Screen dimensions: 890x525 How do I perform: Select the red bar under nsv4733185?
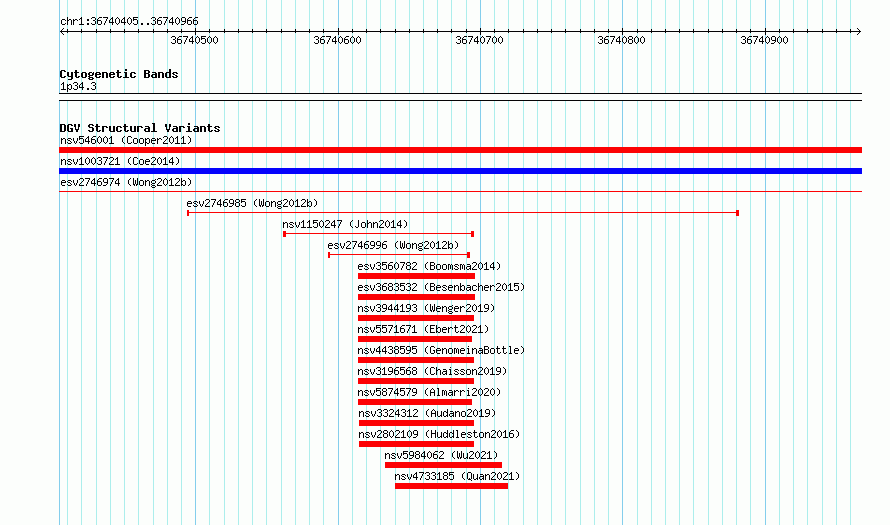451,486
